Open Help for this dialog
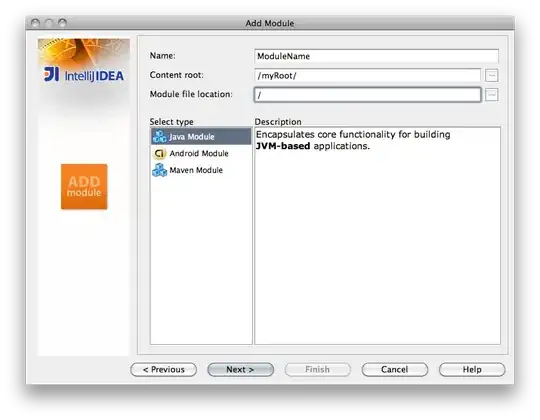This screenshot has height=420, width=540. [472, 369]
